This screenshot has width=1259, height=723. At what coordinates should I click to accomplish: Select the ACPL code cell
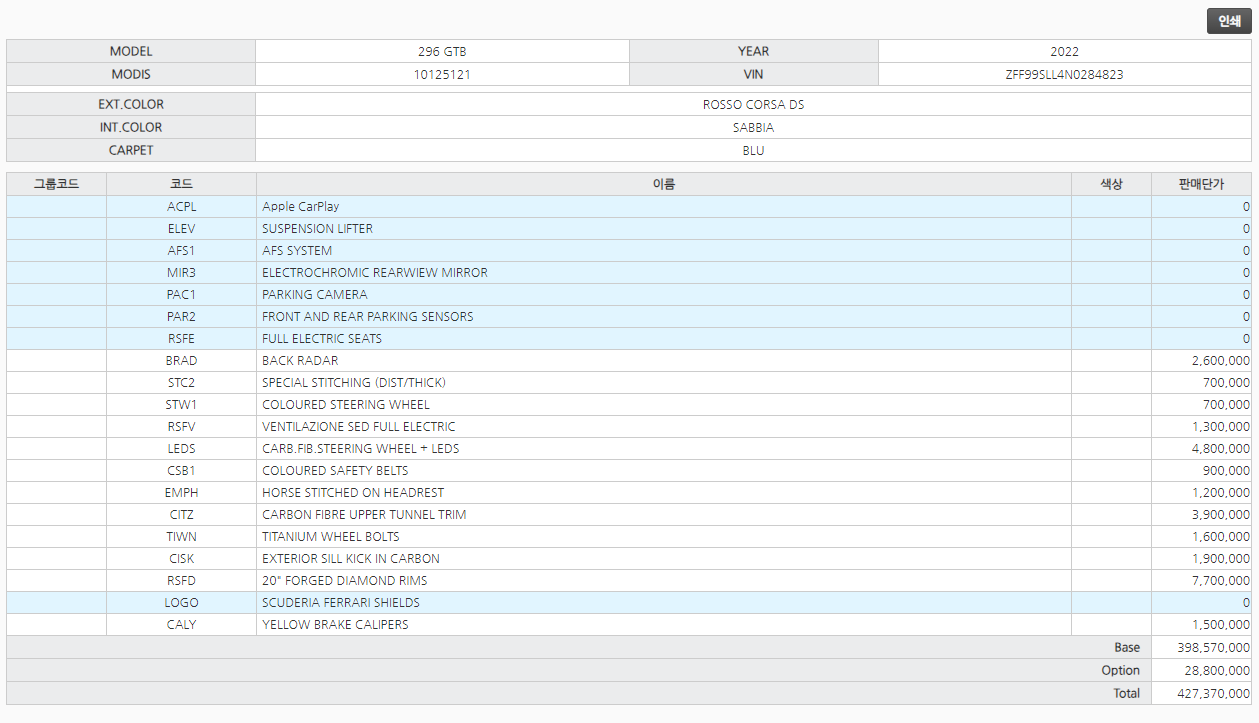pyautogui.click(x=181, y=206)
